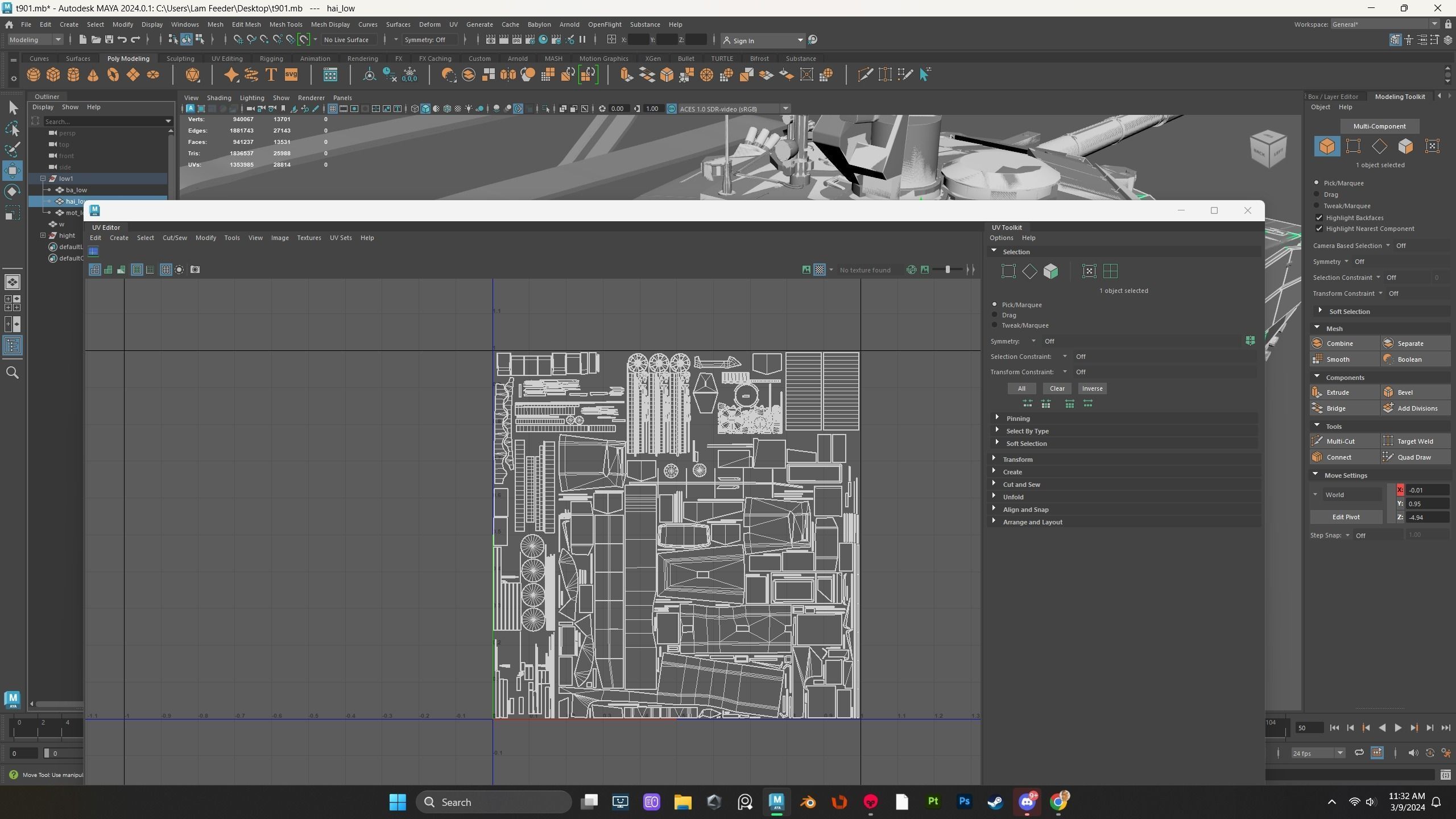Click the SVG tool shelf icon
The width and height of the screenshot is (1456, 819).
[x=291, y=75]
